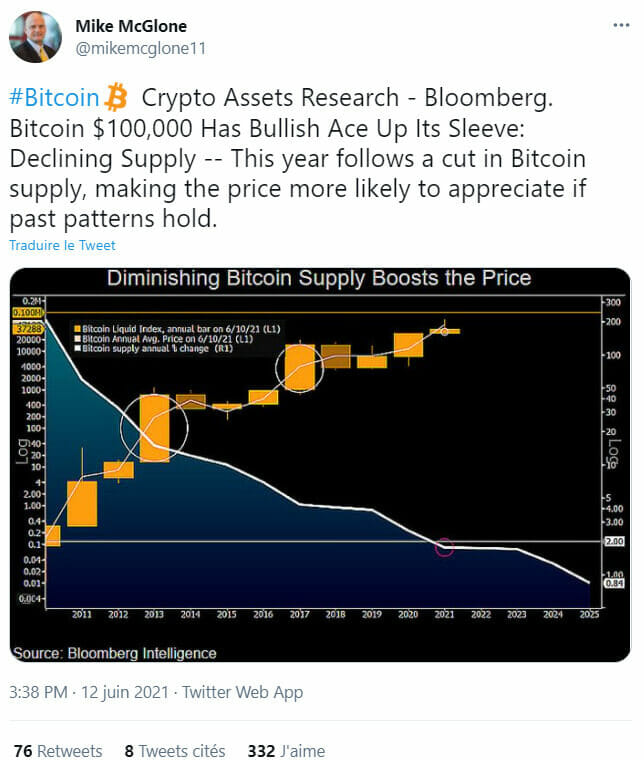Click the 2021 price marker dot

coord(445,331)
